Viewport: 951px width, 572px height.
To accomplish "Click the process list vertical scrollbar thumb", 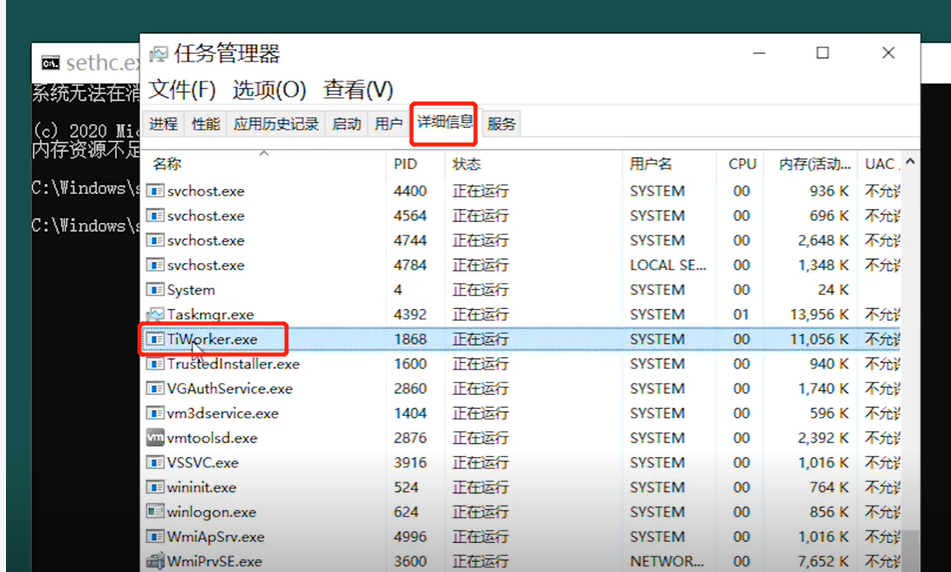I will 910,551.
